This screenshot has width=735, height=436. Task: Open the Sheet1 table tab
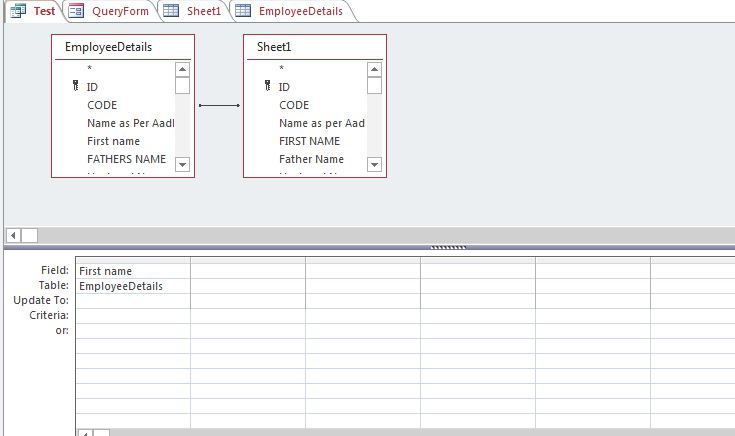coord(193,11)
